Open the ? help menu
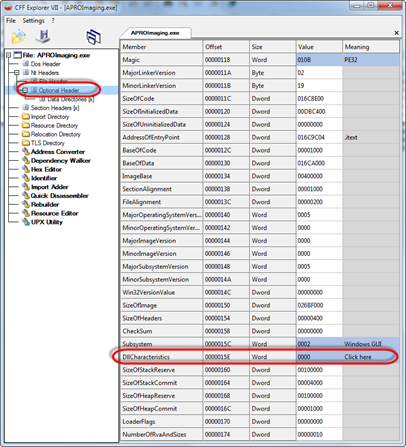This screenshot has width=406, height=447. 53,21
